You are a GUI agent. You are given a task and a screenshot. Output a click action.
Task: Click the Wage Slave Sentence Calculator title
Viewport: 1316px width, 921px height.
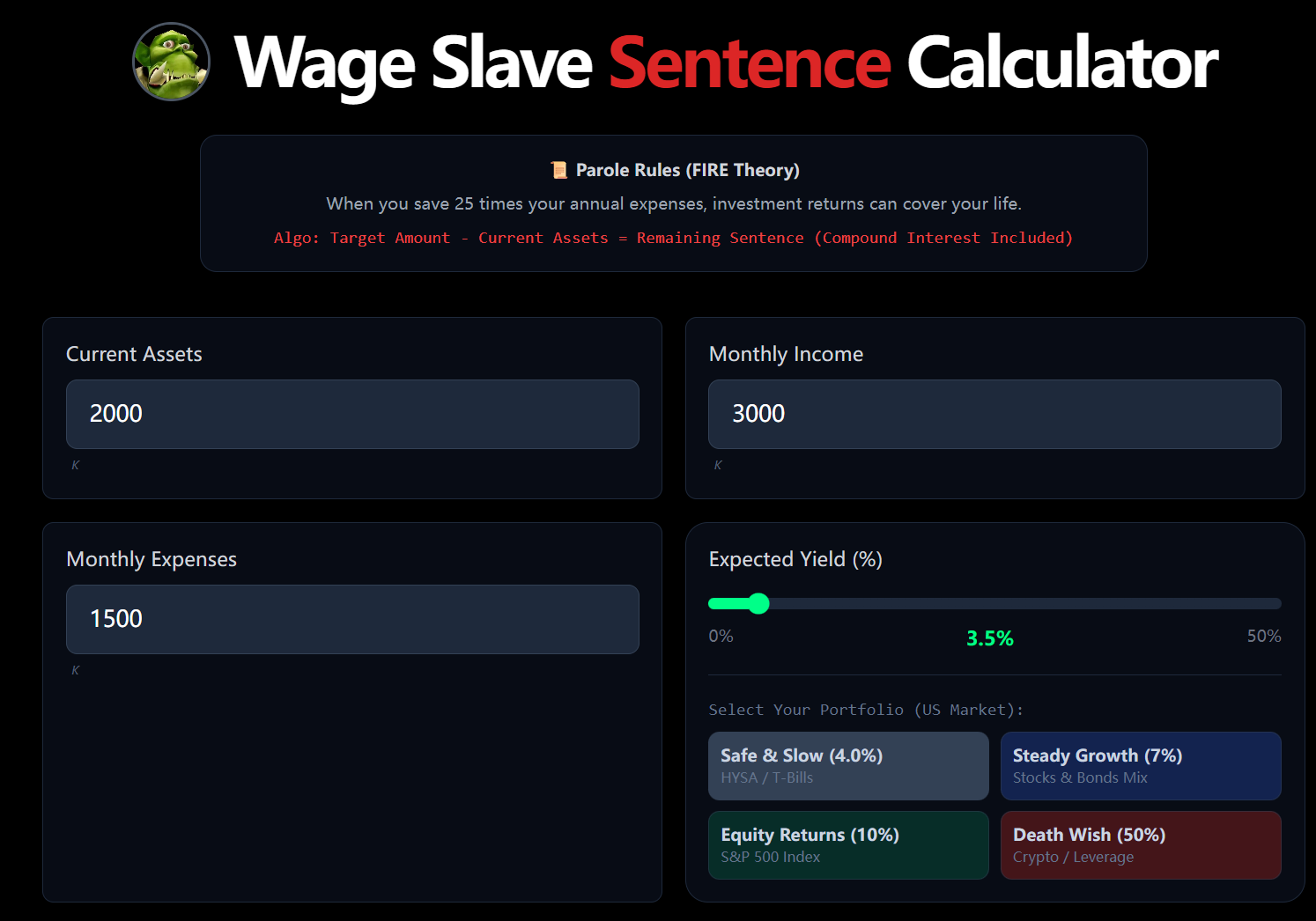pos(725,62)
